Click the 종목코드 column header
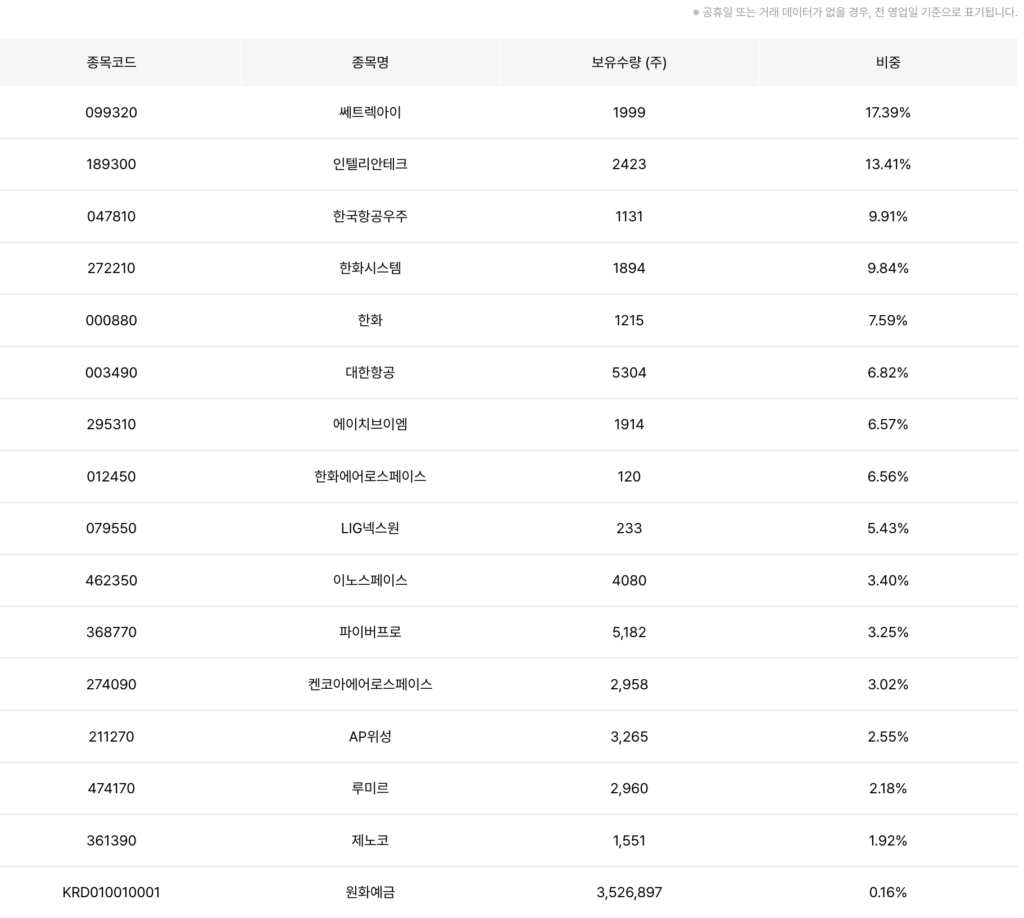 (x=111, y=62)
